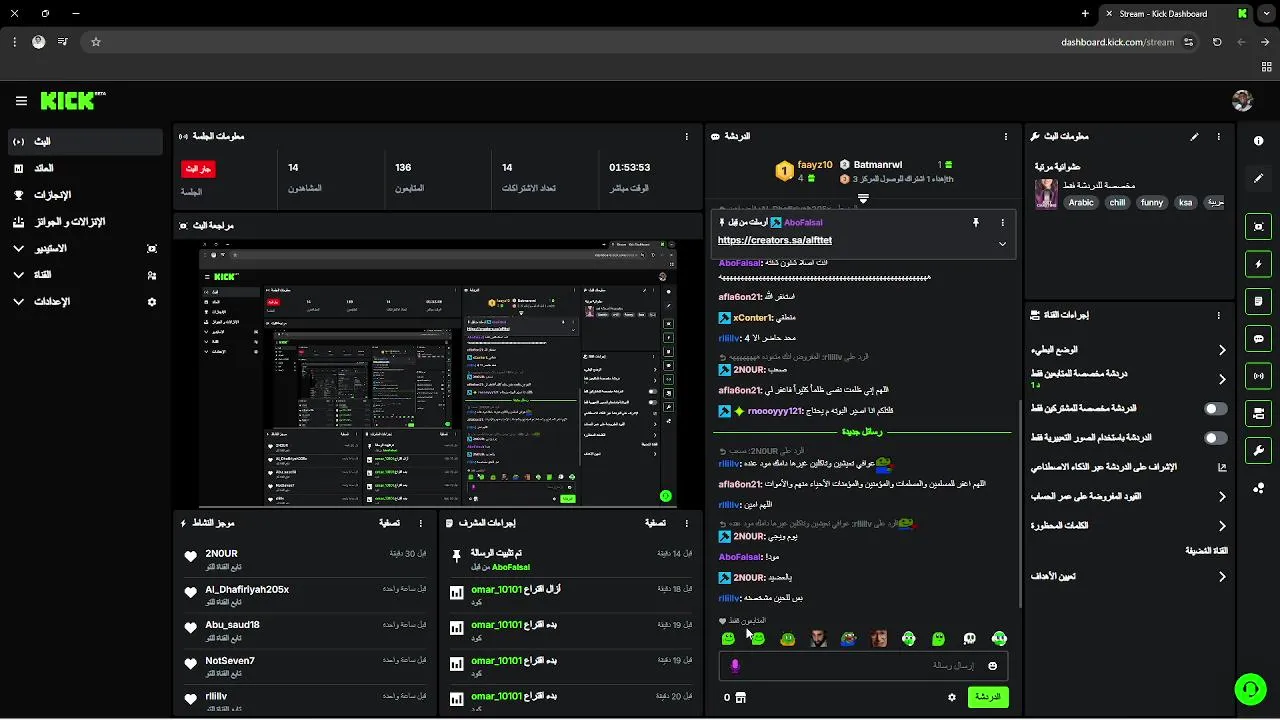
Task: Click the Arabic stream tag
Action: 1081,202
